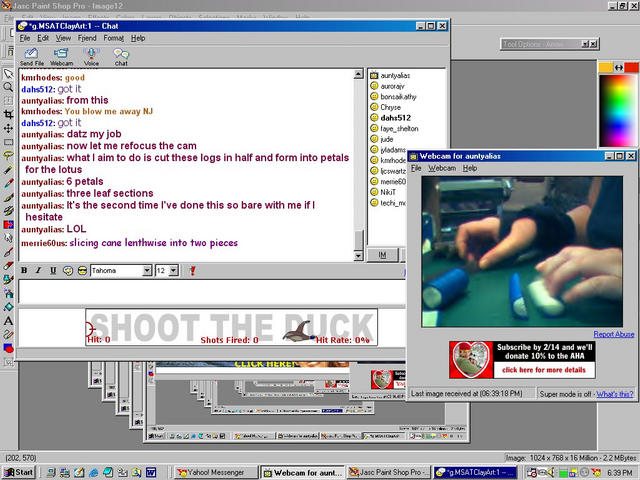640x480 pixels.
Task: Click the Webcam toolbar icon in chat
Action: pos(62,57)
